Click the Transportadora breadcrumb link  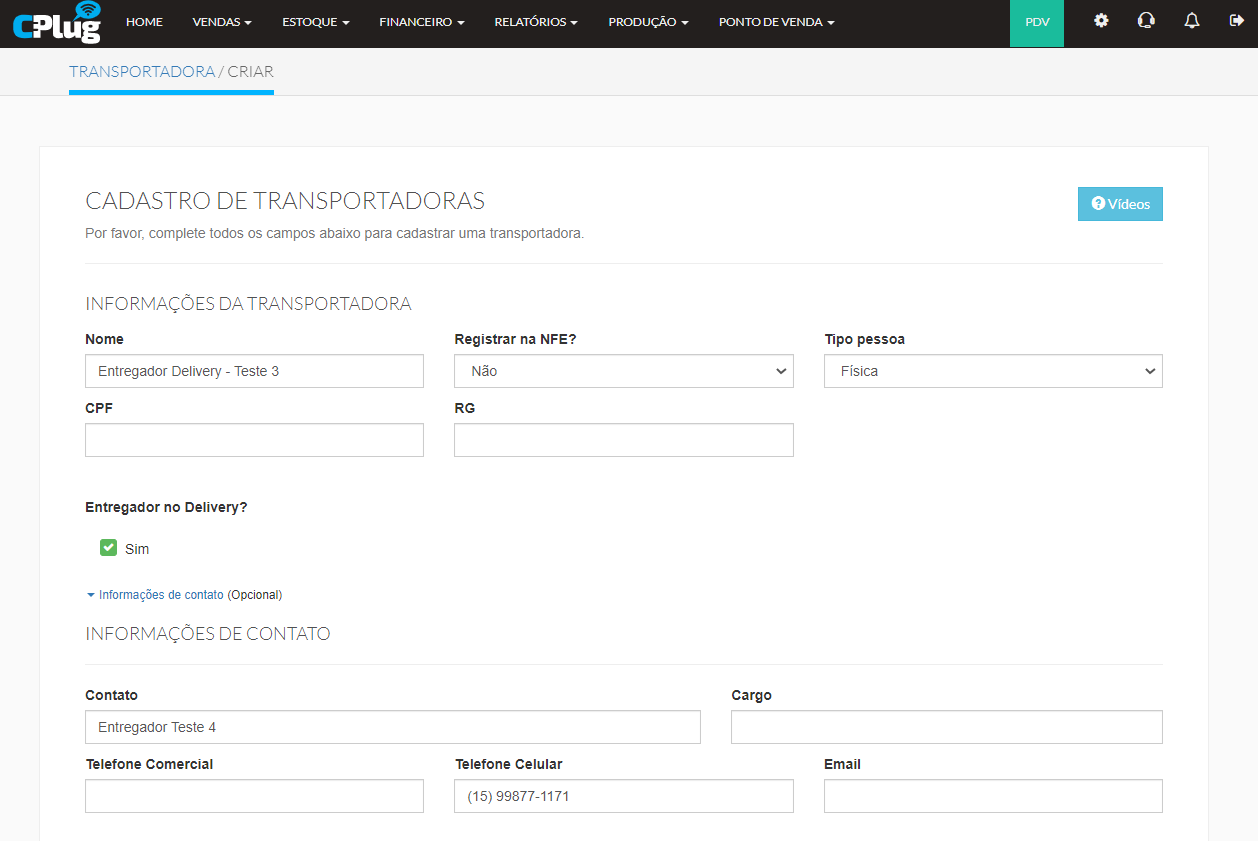[x=142, y=72]
